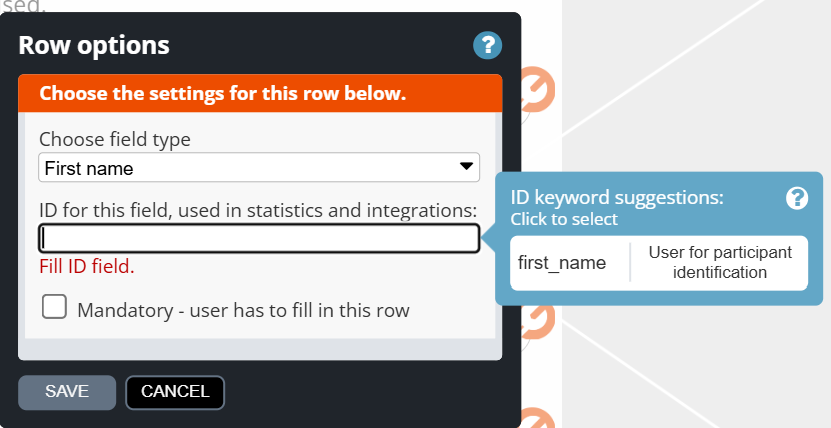Focus the ID for this field input
Screen dimensions: 831x428
[259, 239]
